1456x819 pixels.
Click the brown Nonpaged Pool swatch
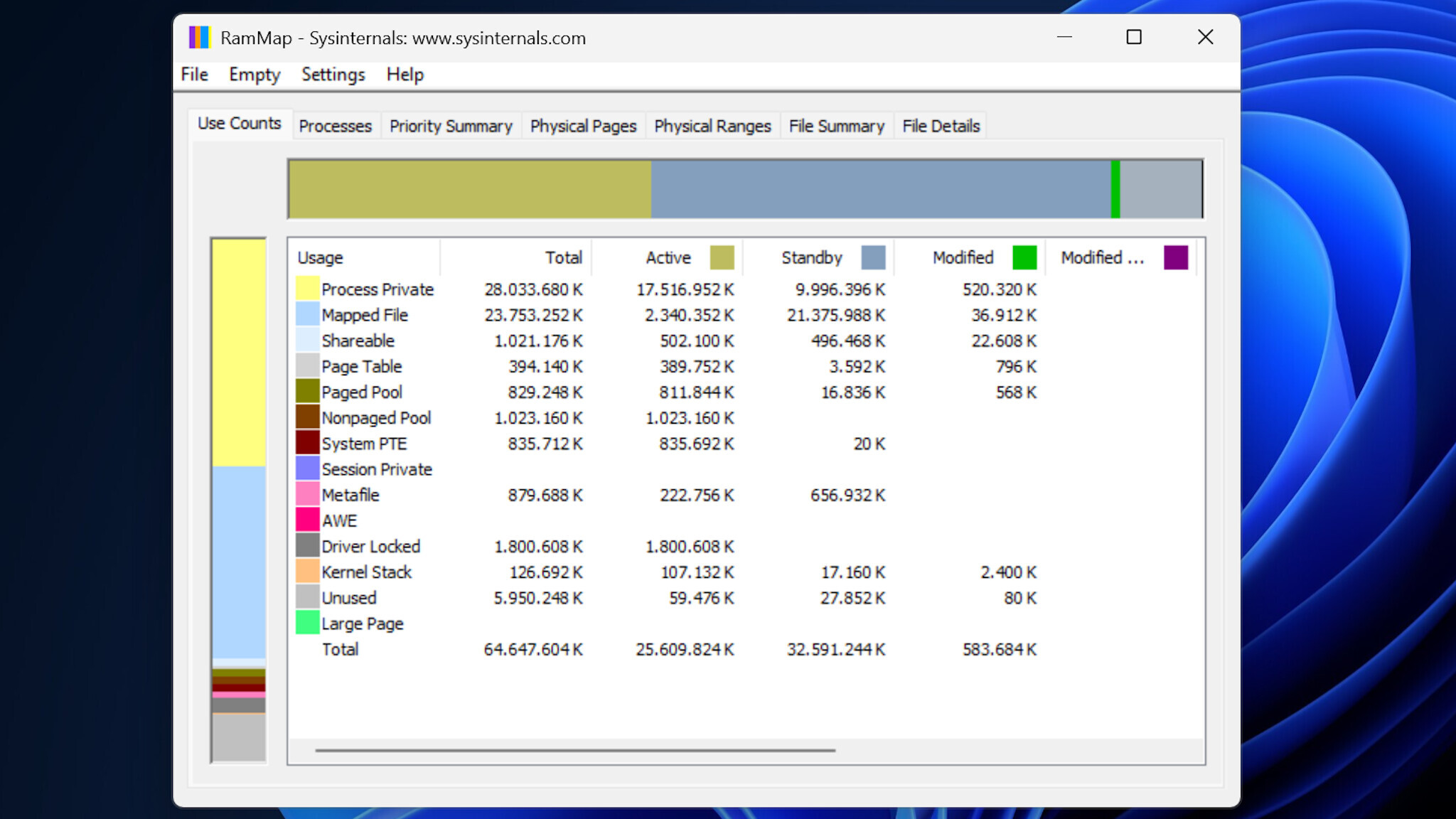[x=306, y=417]
